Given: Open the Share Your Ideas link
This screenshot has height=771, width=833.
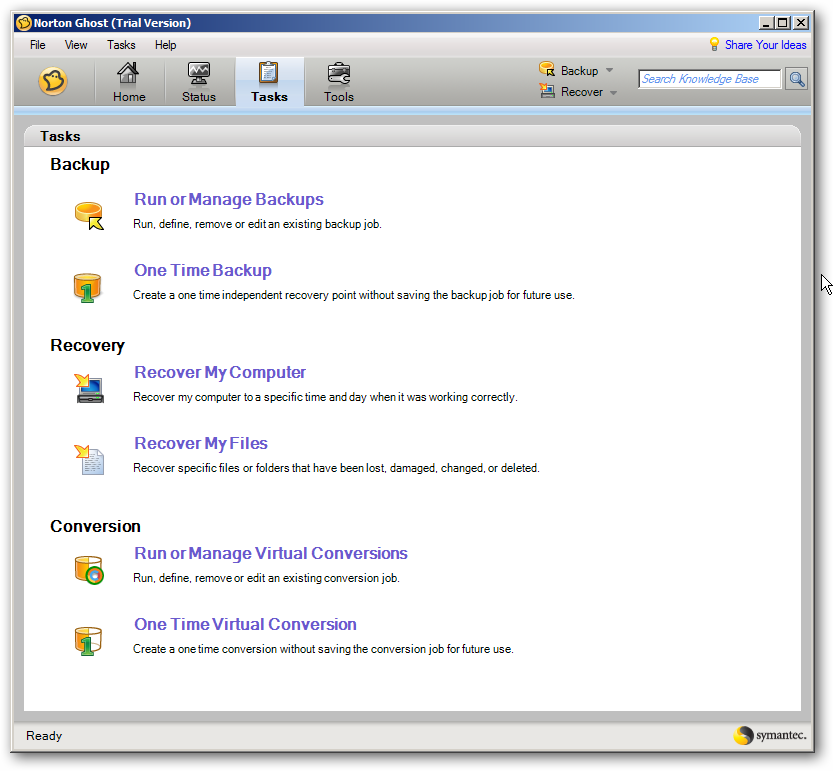Looking at the screenshot, I should click(x=766, y=45).
